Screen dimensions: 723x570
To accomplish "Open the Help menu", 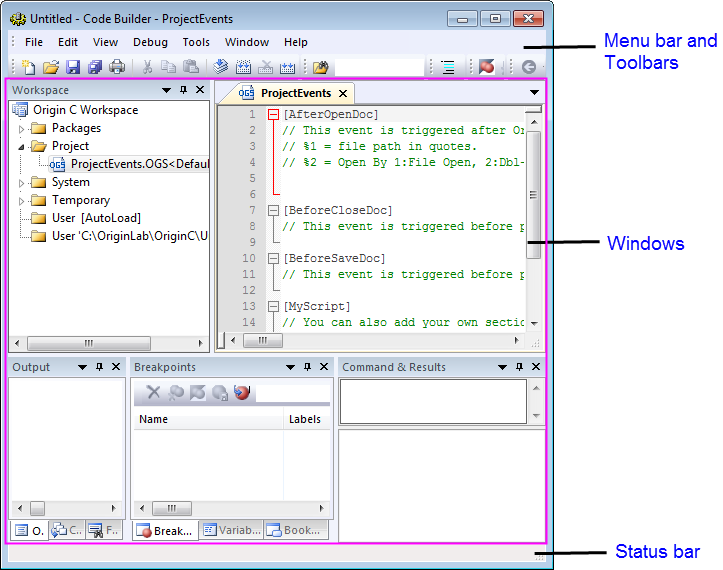I will pos(296,42).
